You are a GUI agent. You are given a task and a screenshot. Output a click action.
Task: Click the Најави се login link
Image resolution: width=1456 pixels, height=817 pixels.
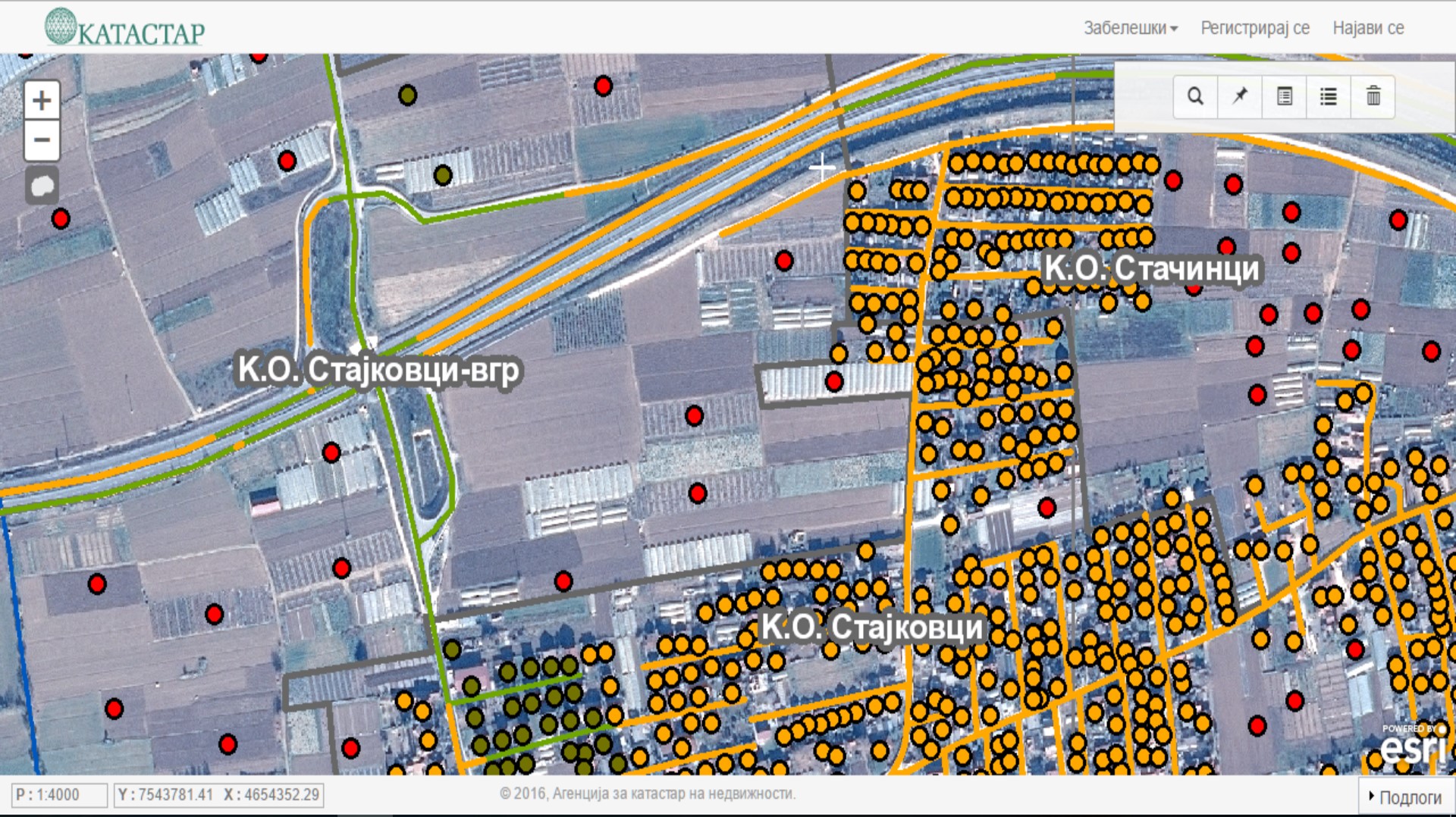[x=1368, y=28]
